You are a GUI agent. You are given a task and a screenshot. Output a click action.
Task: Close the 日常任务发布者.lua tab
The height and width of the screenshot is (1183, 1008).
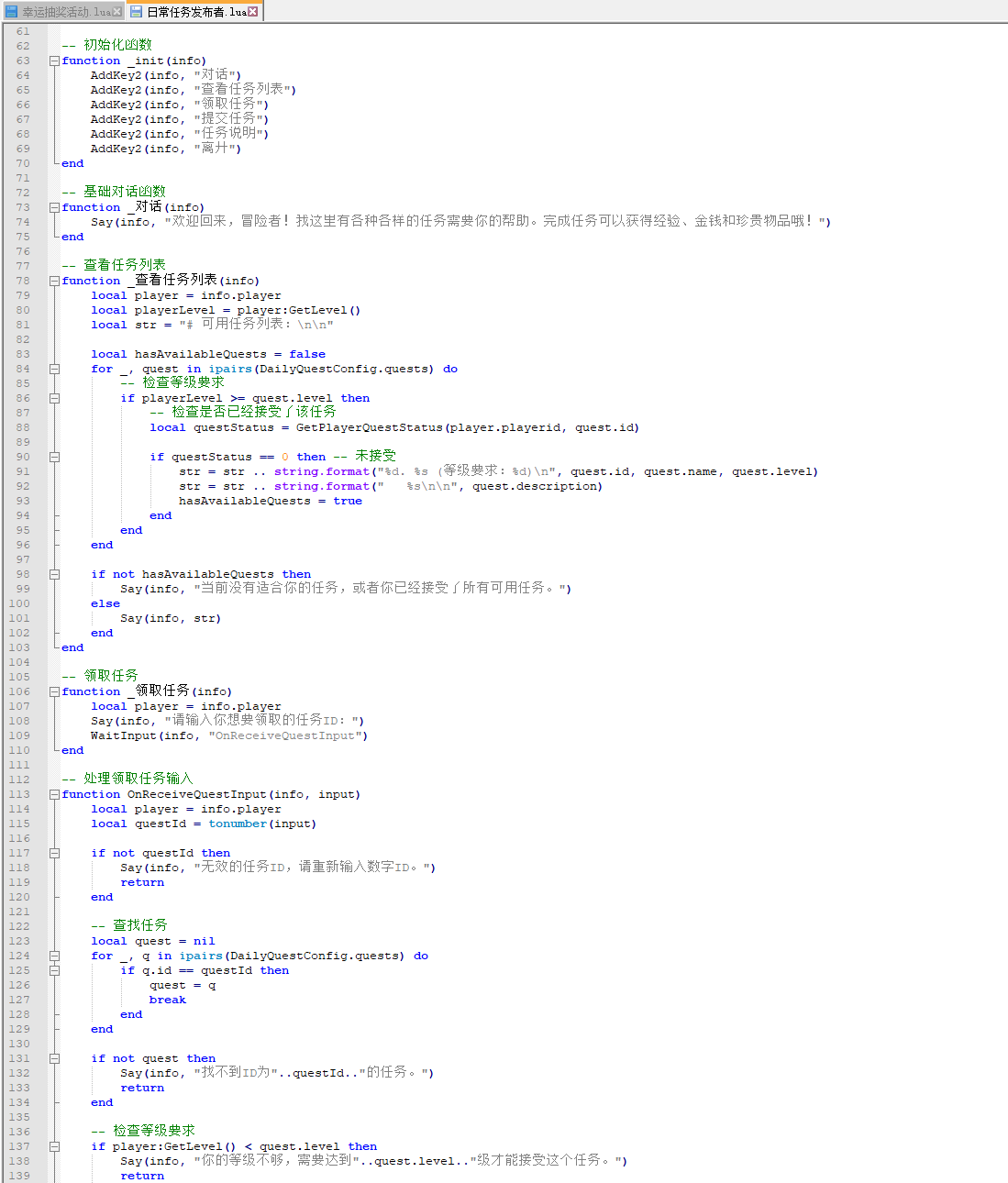tap(253, 12)
